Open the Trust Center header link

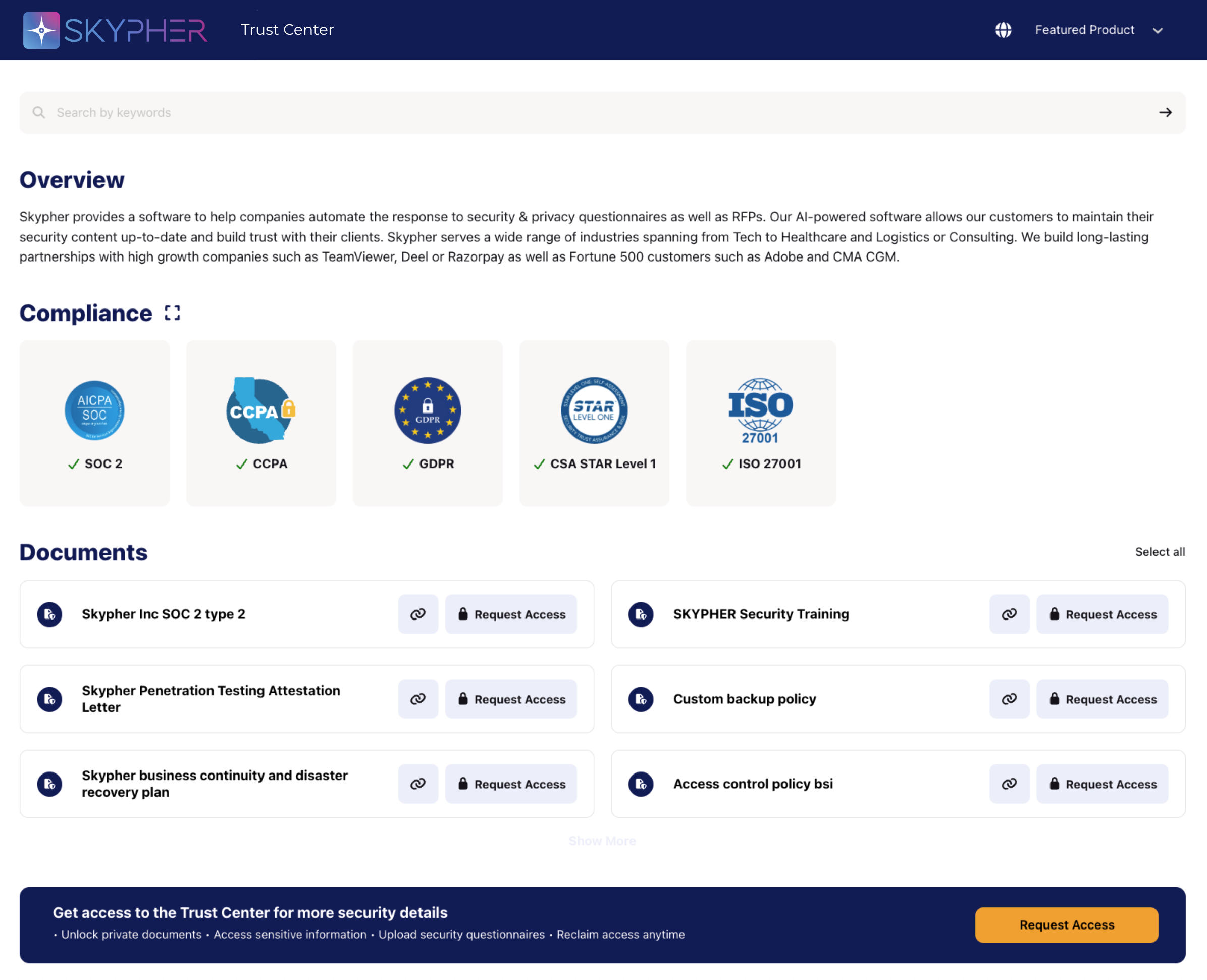(x=287, y=30)
